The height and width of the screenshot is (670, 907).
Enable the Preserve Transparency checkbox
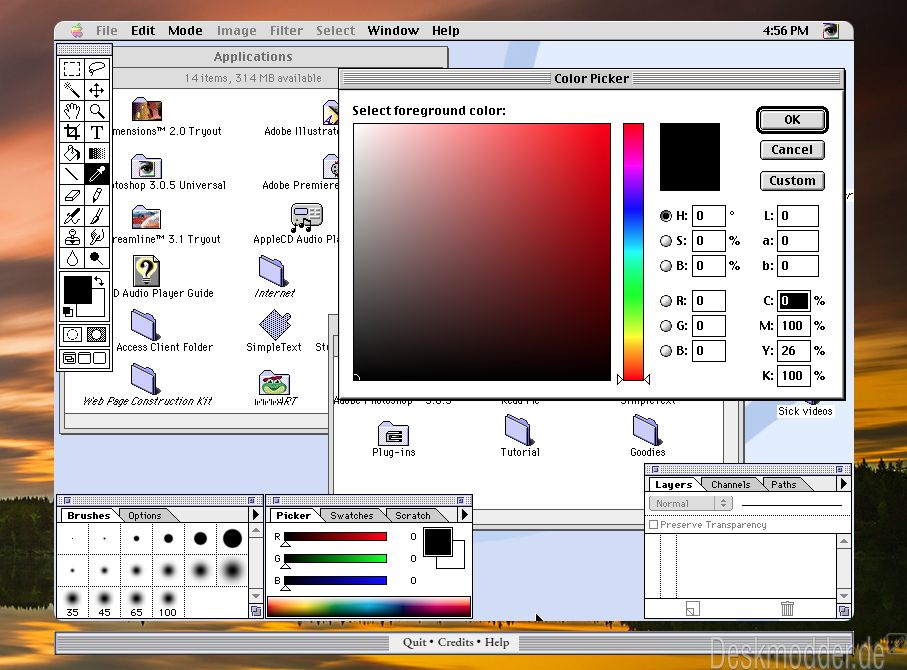coord(654,525)
